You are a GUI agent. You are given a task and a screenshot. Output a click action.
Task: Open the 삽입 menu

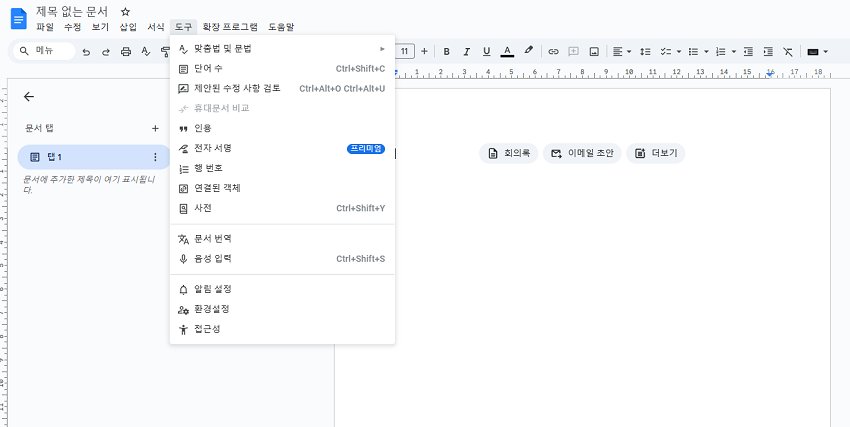128,27
